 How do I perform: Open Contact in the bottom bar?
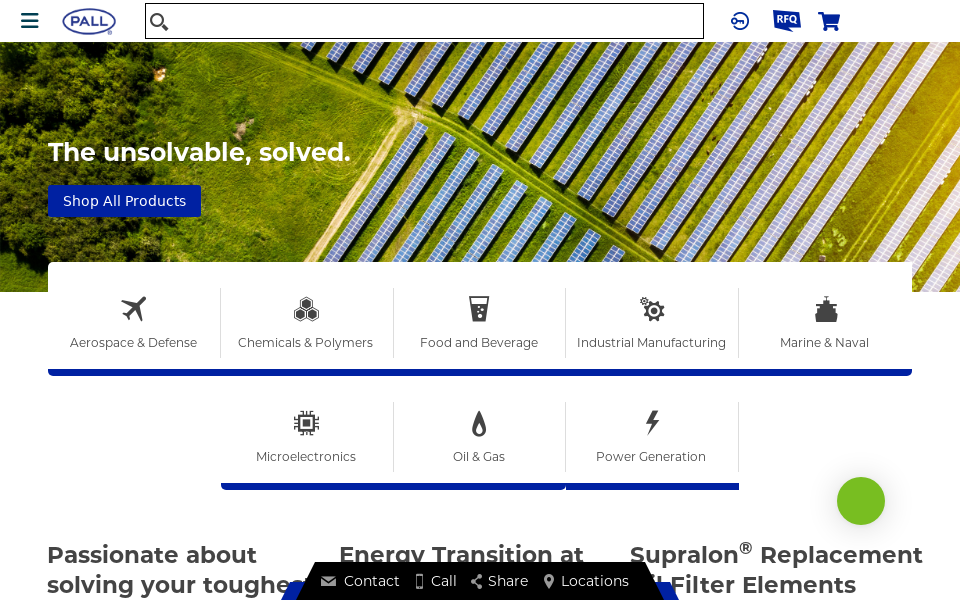pyautogui.click(x=360, y=581)
